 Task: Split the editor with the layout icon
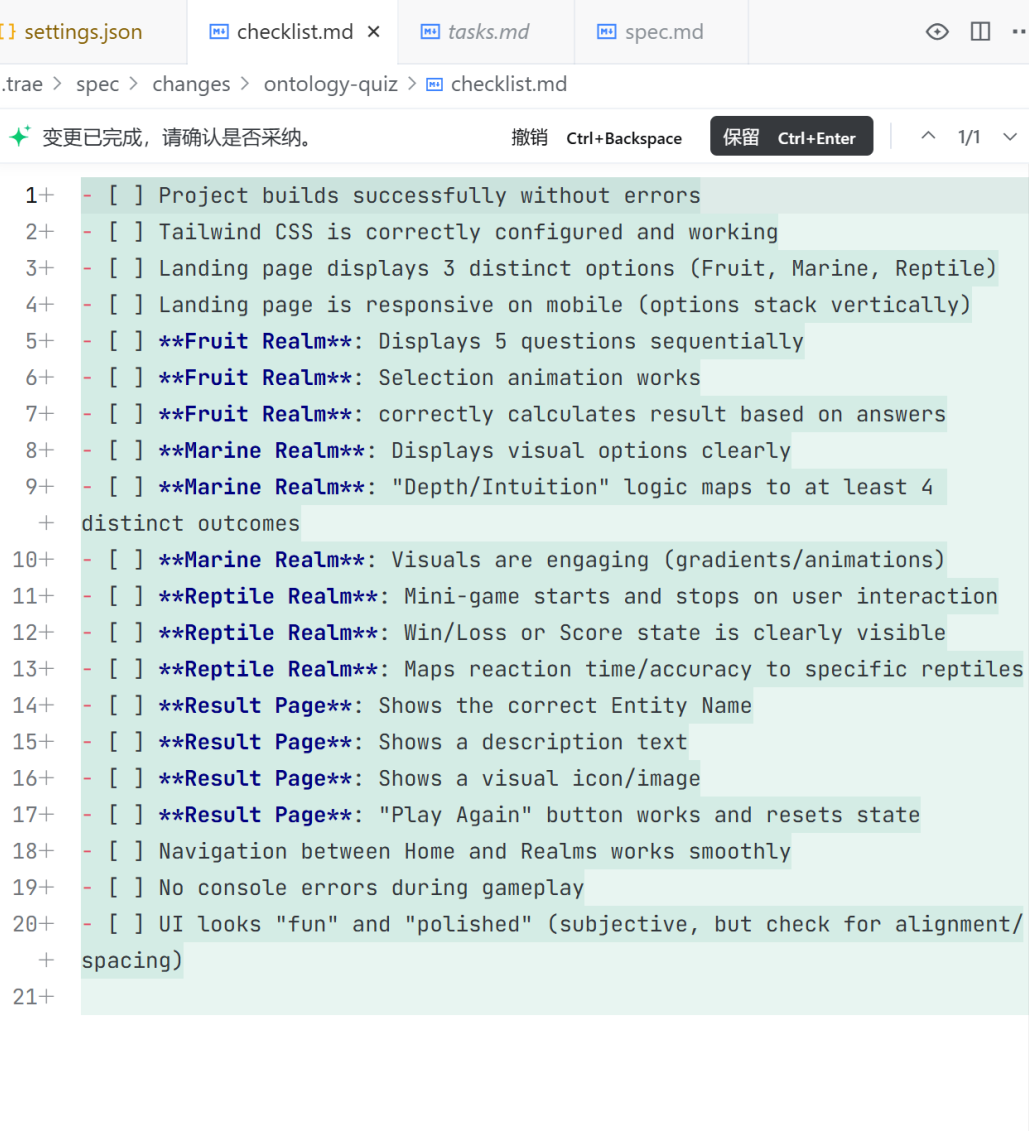pos(981,32)
